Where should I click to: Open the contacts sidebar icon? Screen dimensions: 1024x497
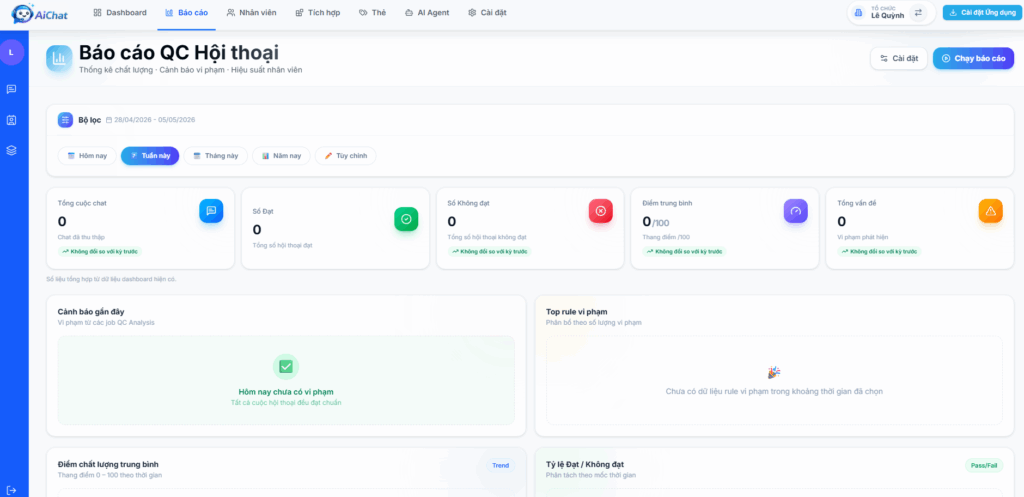pos(11,120)
